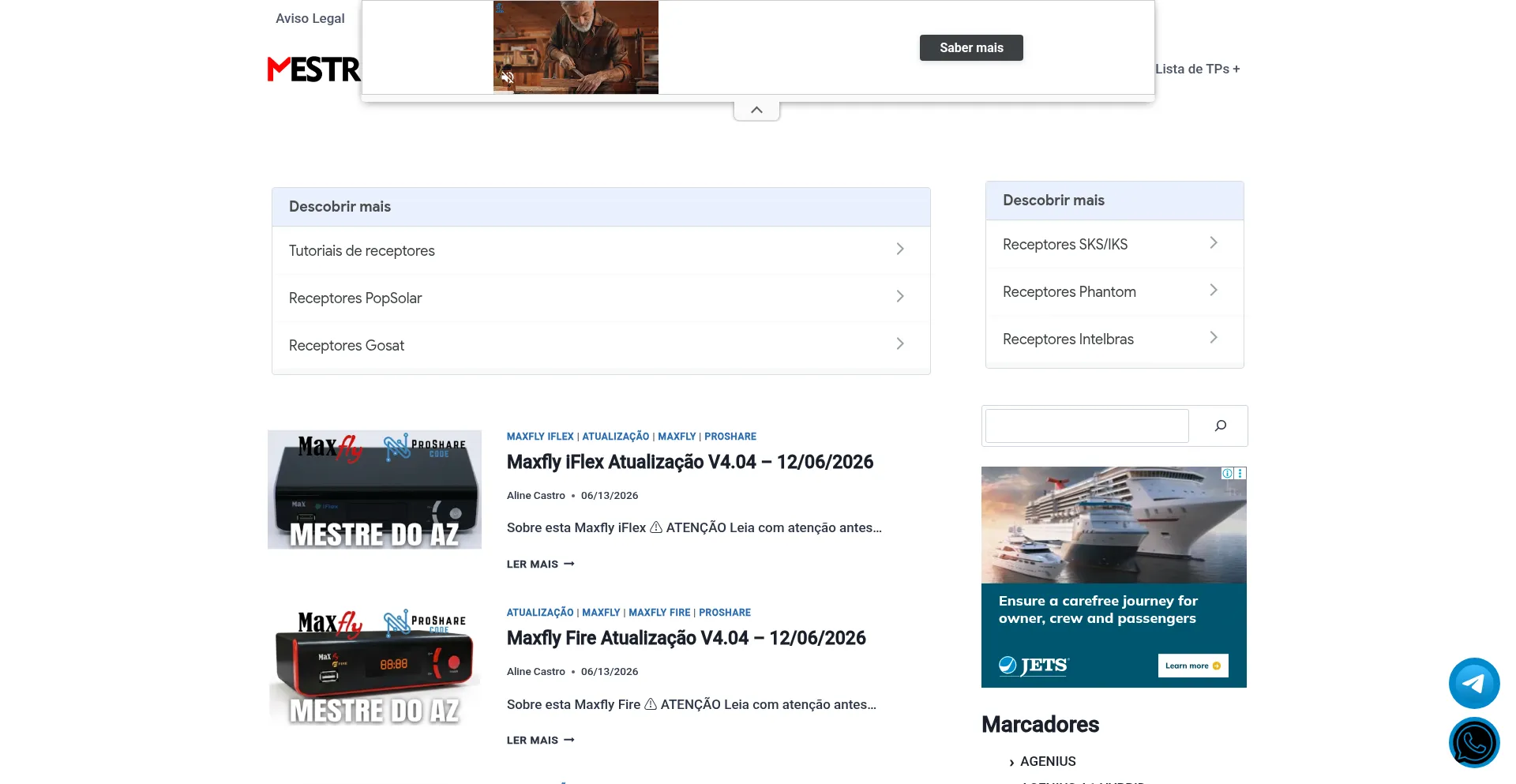Viewport: 1516px width, 784px height.
Task: Collapse the top ad banner with the chevron
Action: click(756, 111)
